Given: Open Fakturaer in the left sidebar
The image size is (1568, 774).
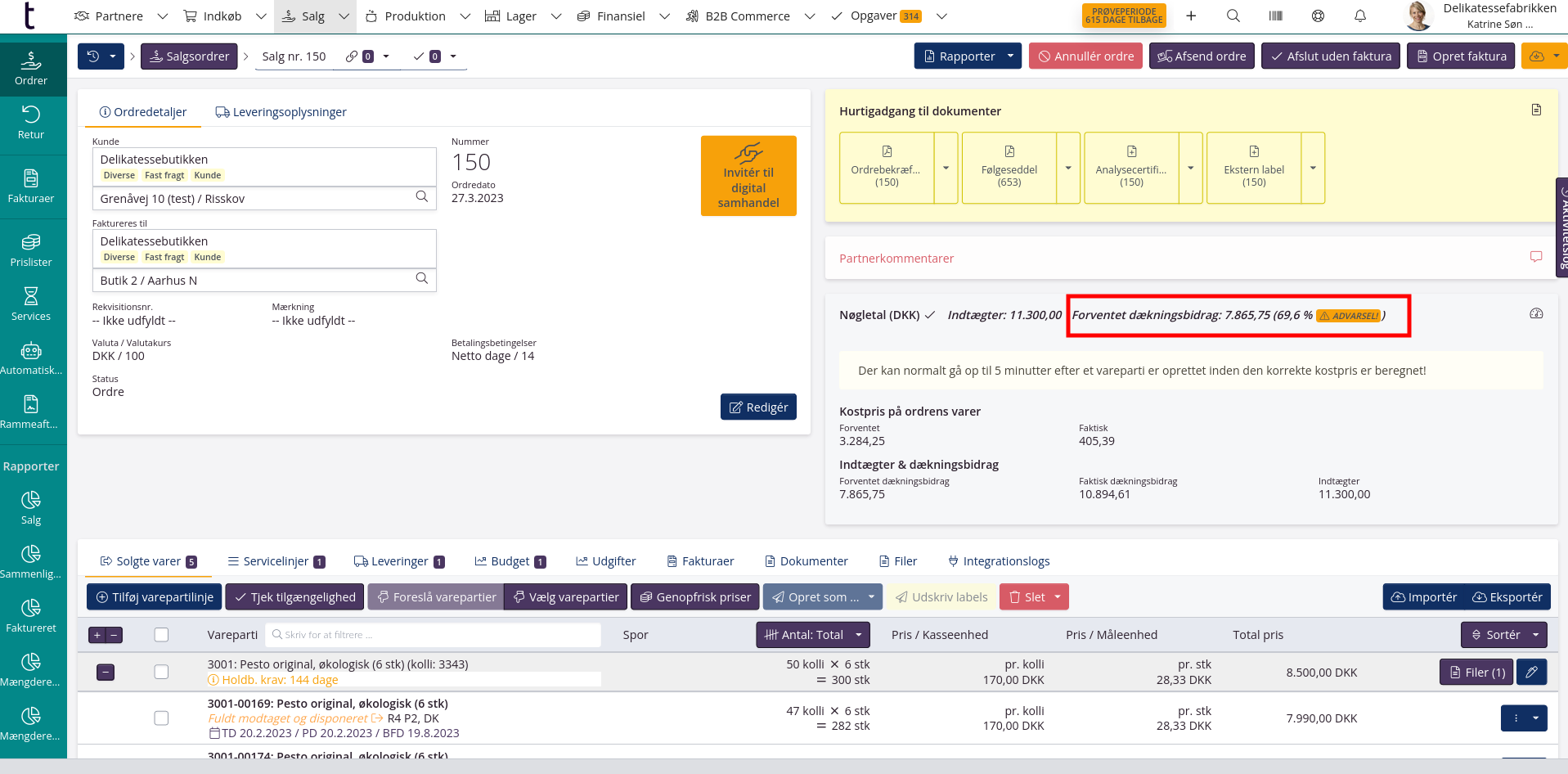Looking at the screenshot, I should [31, 186].
